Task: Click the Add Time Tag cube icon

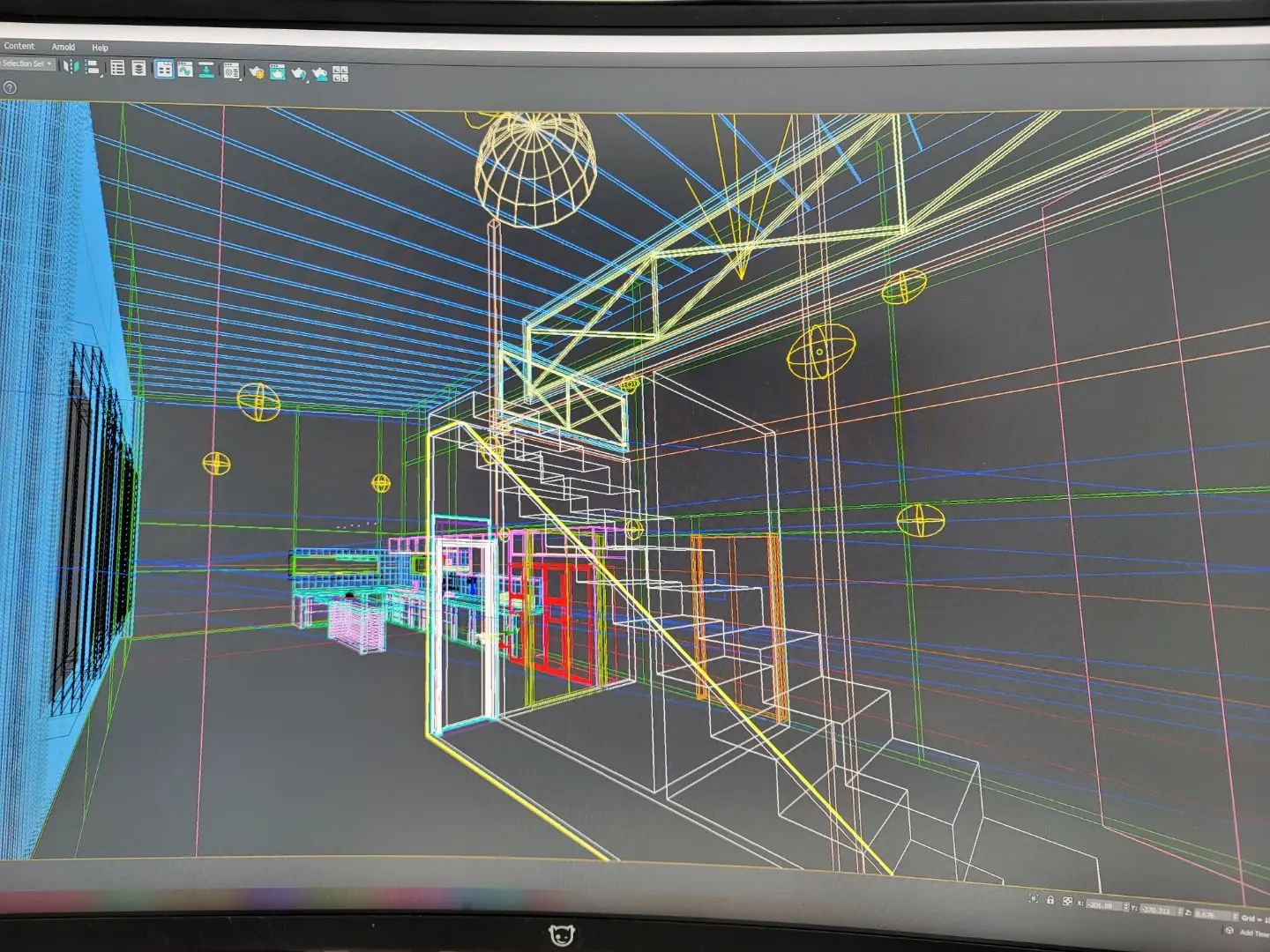Action: 1229,930
